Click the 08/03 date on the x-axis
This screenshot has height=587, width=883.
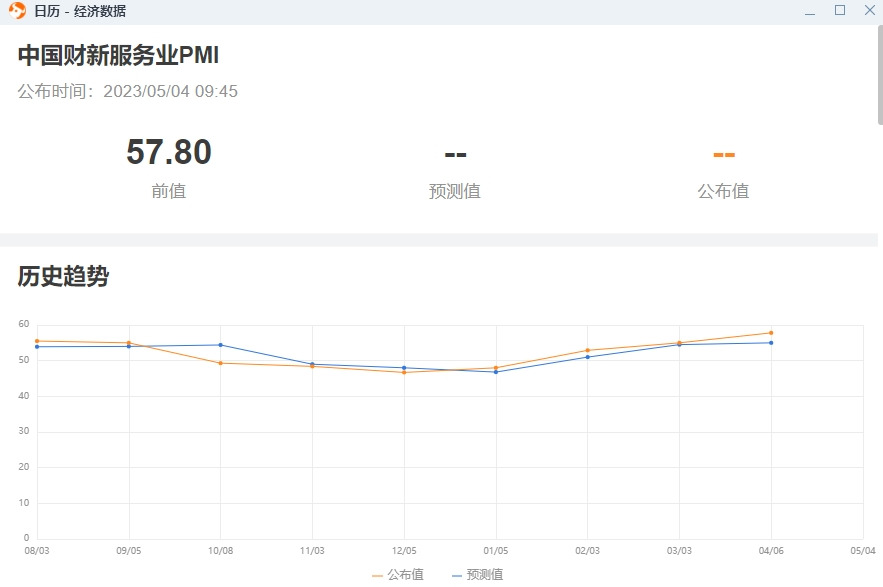(37, 550)
